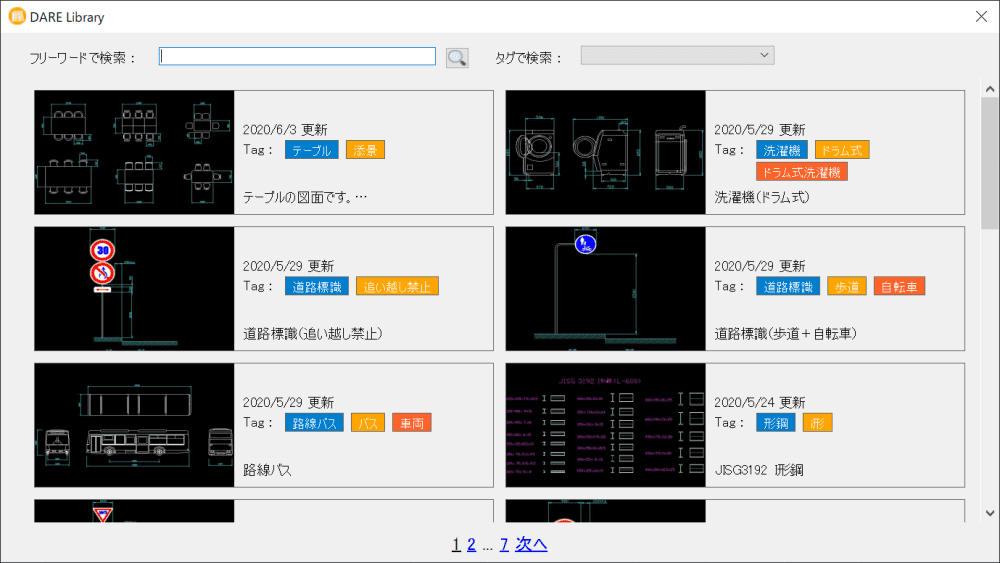
Task: Click the 道路標識（追い越し禁止） title text
Action: click(313, 333)
